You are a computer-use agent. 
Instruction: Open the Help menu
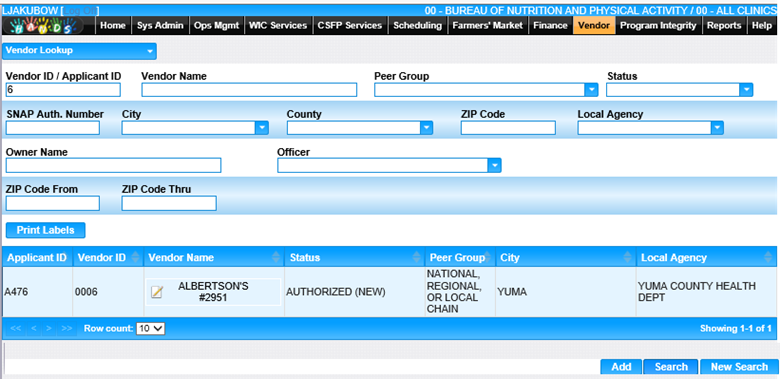pos(762,25)
